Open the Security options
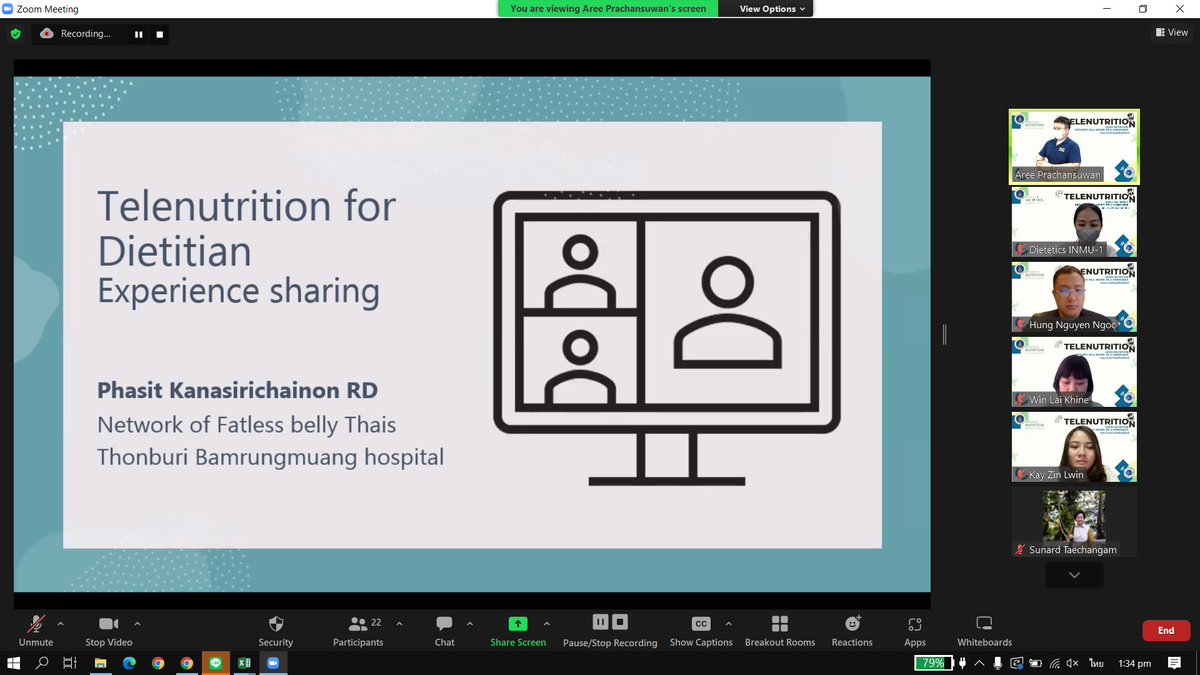The image size is (1200, 675). click(276, 629)
